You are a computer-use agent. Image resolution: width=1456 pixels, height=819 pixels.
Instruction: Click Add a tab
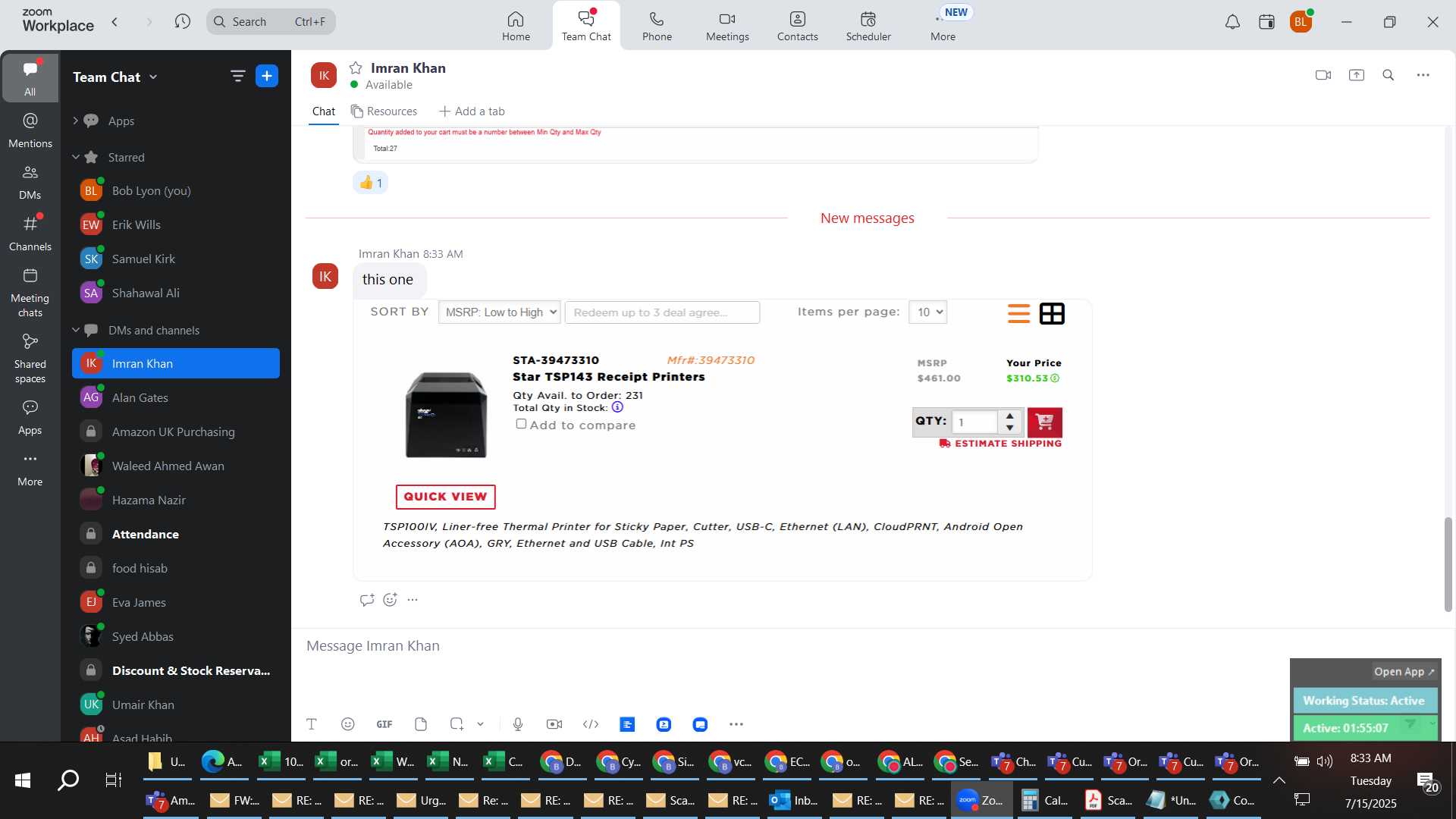coord(472,111)
